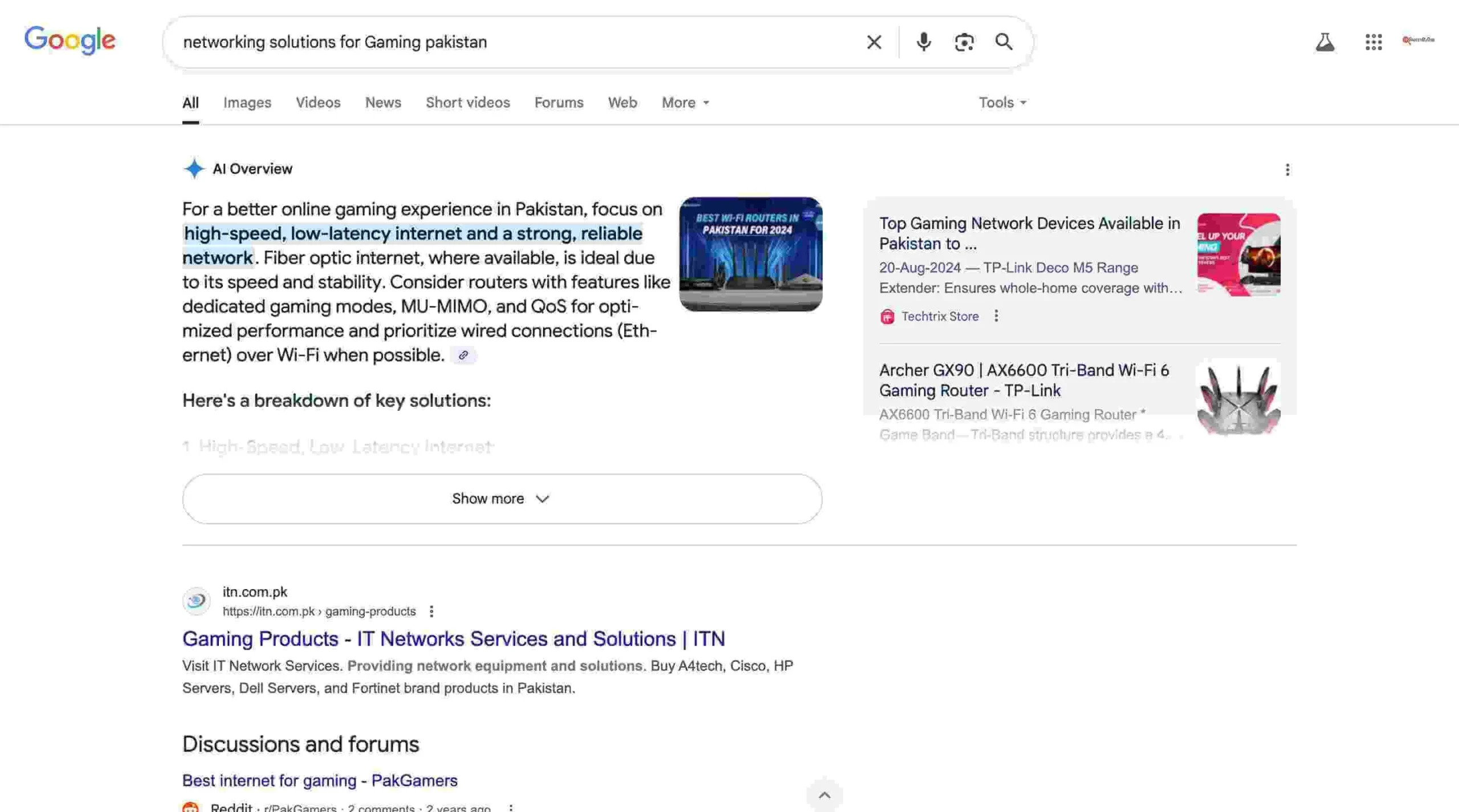Open the Gaming Products ITN result link
This screenshot has height=812, width=1459.
(x=453, y=639)
